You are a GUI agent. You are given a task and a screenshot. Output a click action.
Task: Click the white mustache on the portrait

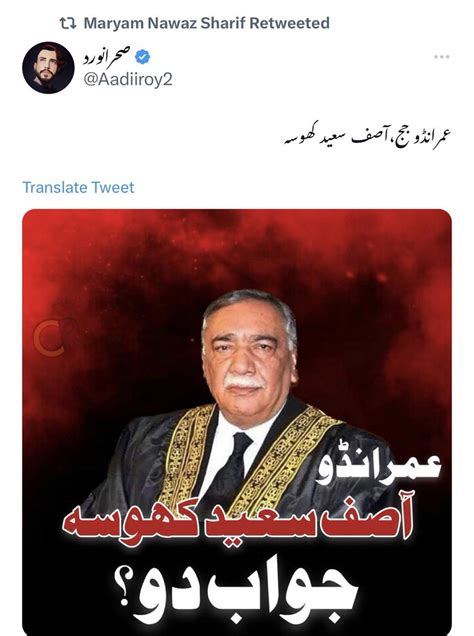click(244, 381)
